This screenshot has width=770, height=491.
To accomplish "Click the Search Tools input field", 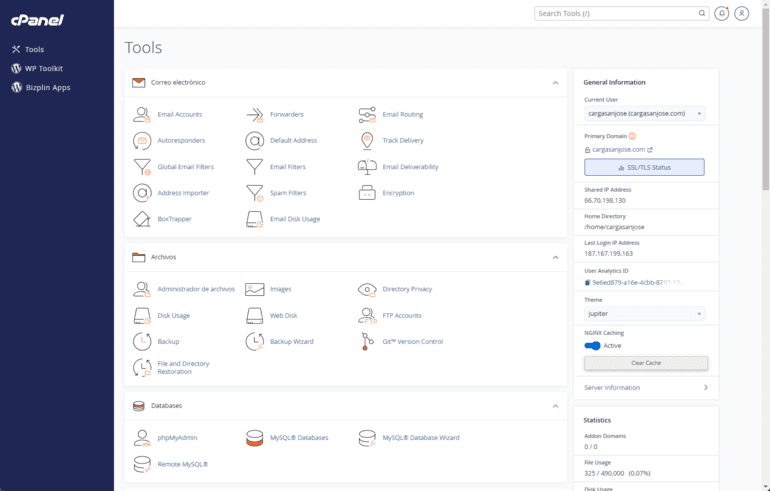I will click(x=616, y=14).
